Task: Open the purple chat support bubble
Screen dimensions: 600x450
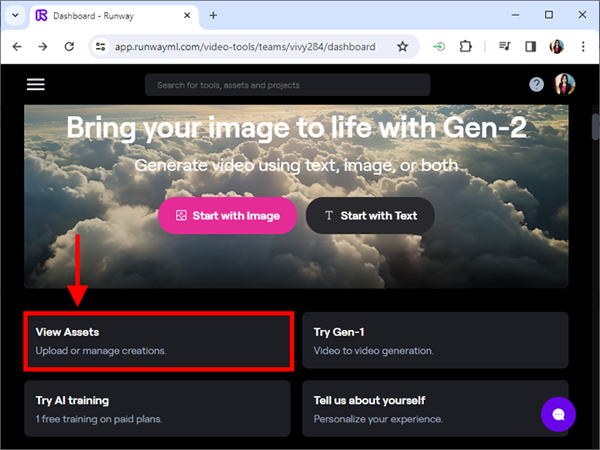Action: [558, 414]
